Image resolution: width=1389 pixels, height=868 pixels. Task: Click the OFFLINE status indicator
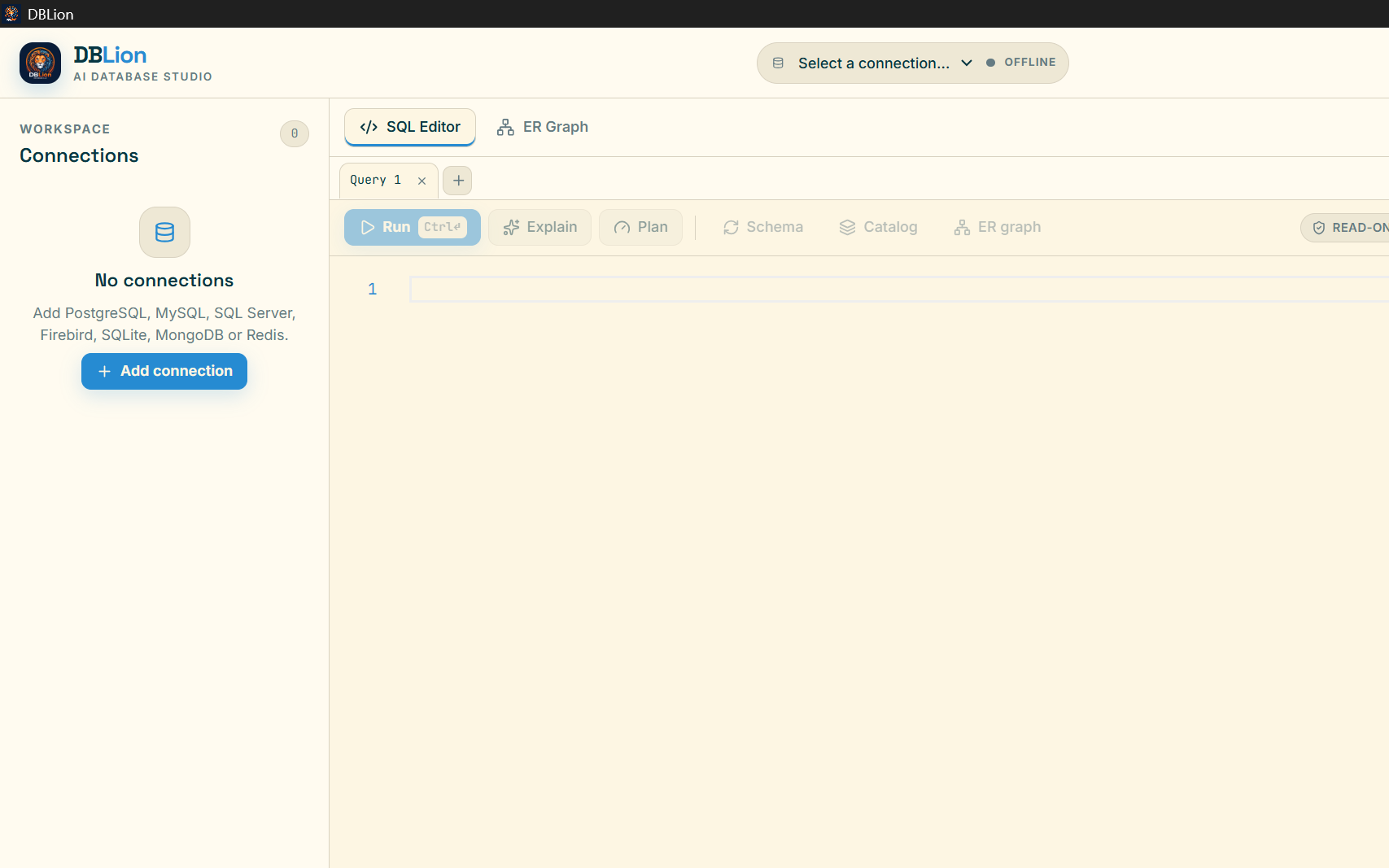(1021, 63)
